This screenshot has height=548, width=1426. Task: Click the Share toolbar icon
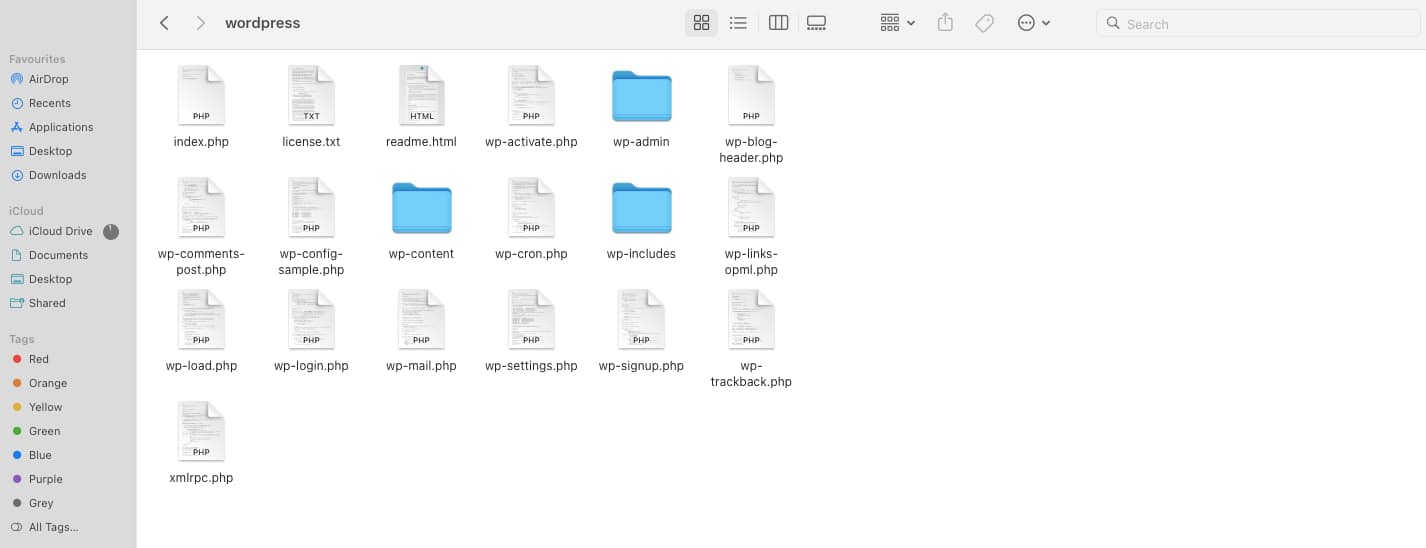click(x=945, y=23)
